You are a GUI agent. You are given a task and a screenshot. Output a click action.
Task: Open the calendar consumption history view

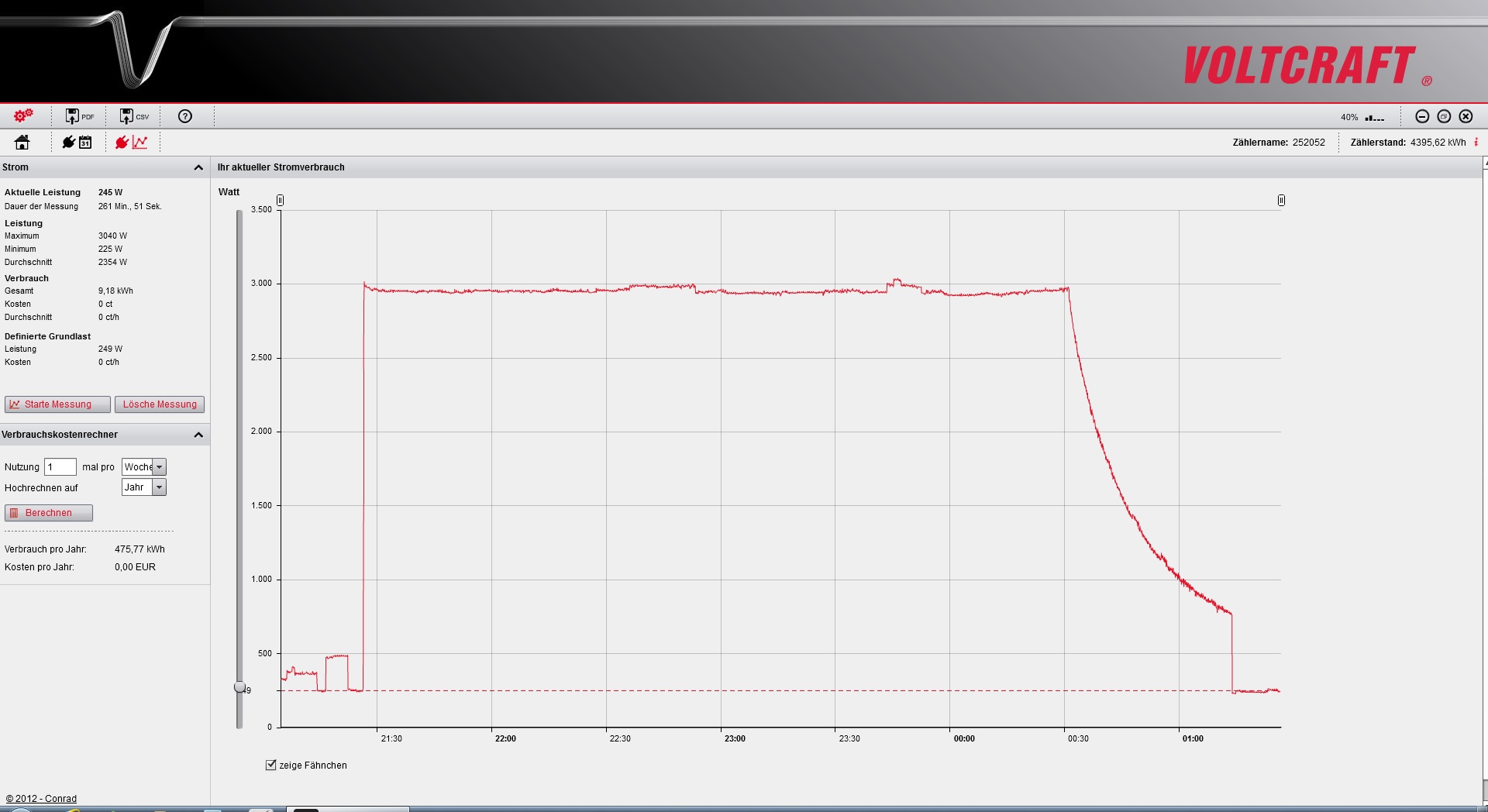click(x=77, y=142)
